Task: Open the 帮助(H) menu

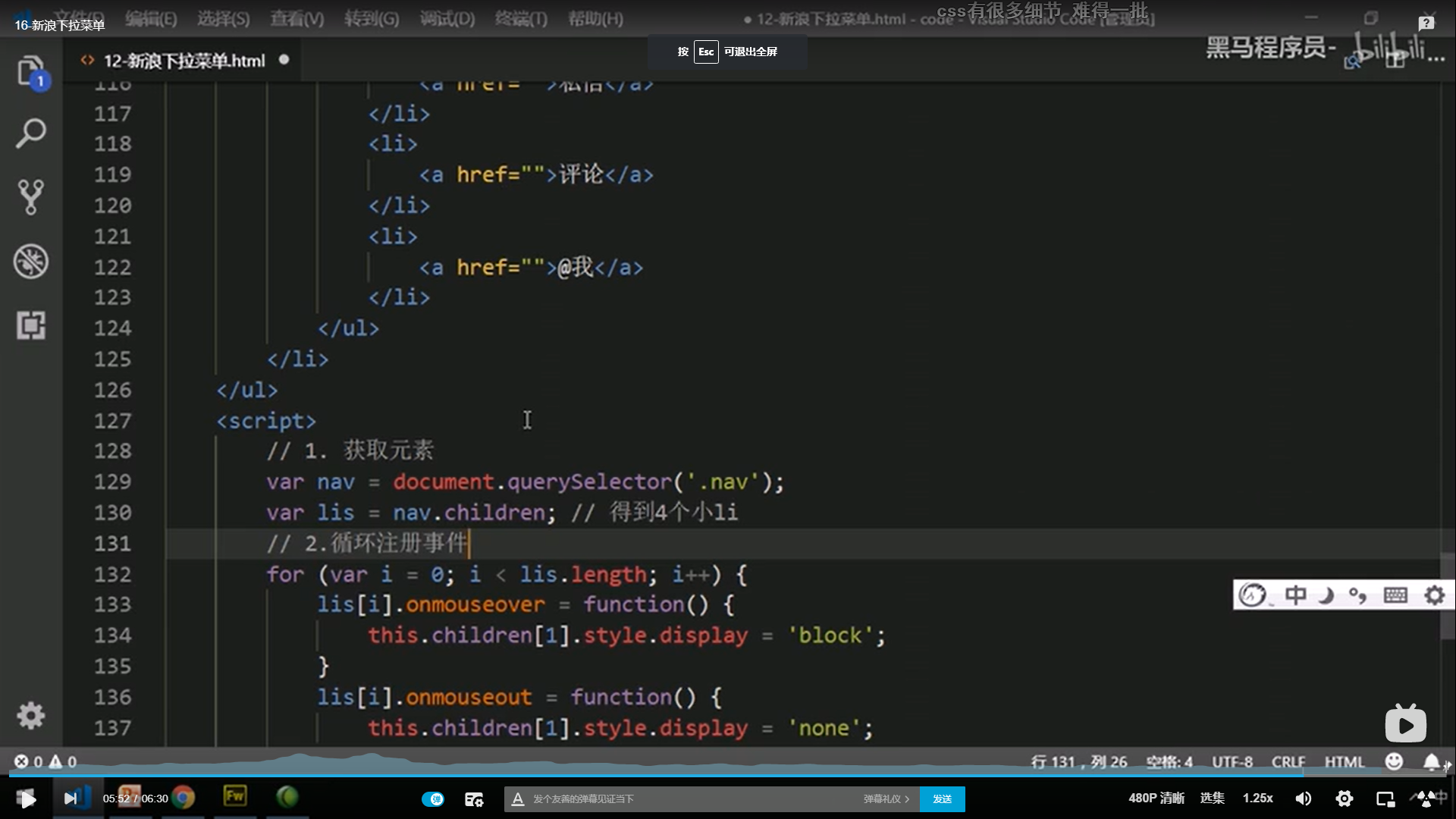Action: [595, 19]
